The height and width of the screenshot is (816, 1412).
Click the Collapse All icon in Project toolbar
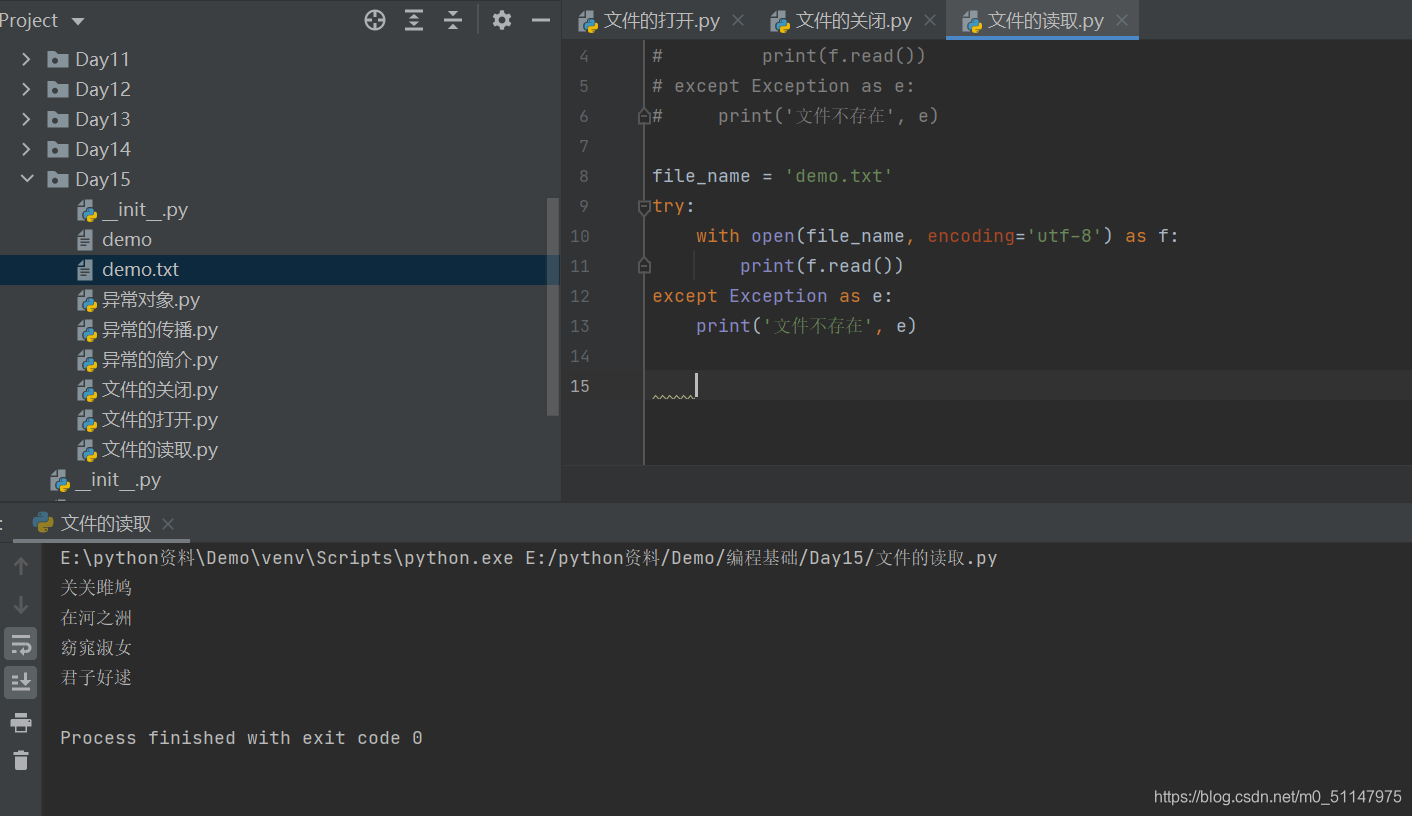pyautogui.click(x=453, y=20)
